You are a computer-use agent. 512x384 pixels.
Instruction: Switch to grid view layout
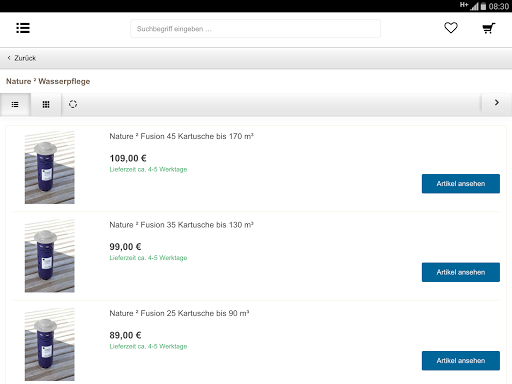[x=46, y=105]
